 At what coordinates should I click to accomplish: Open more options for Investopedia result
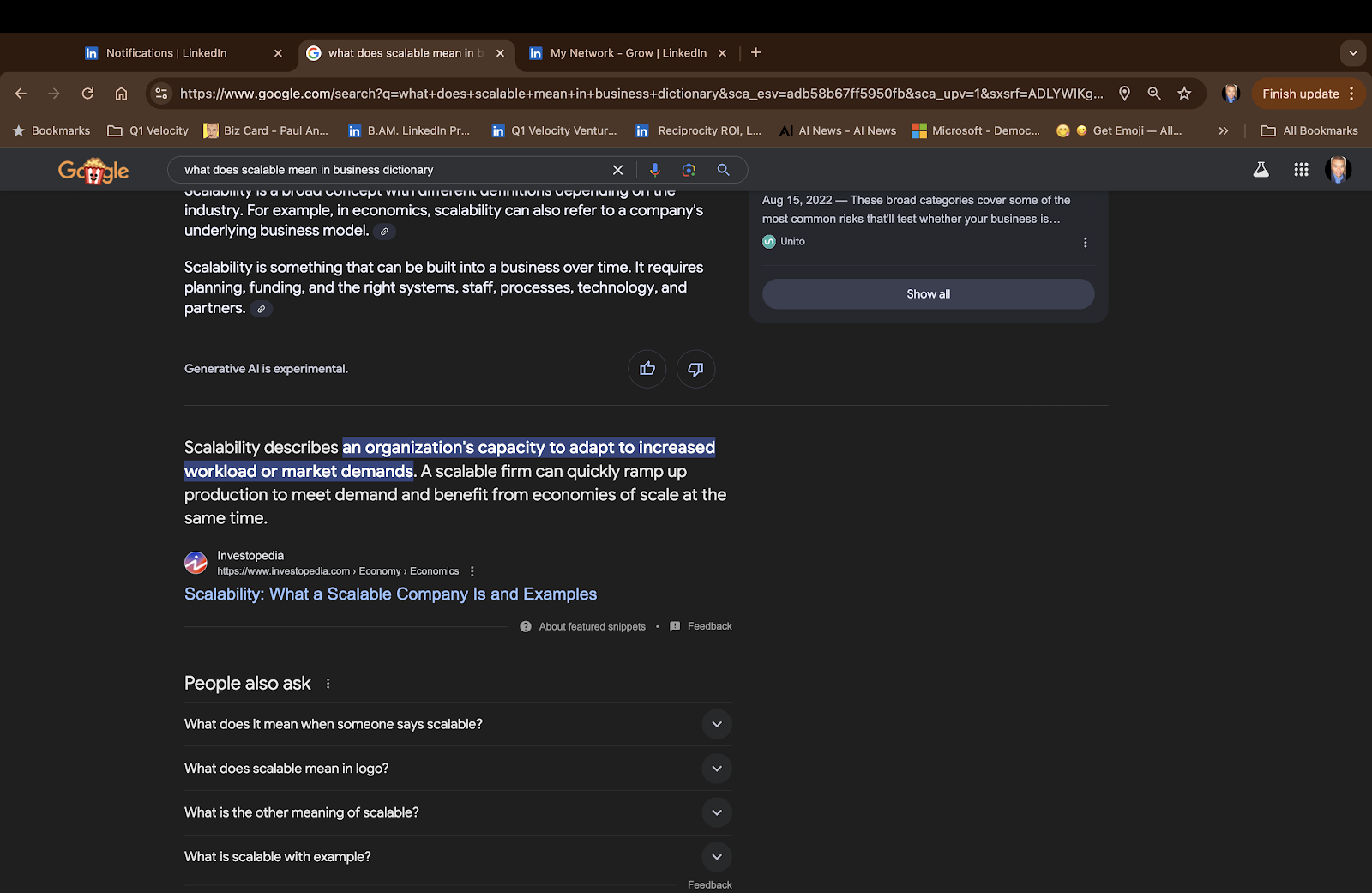pyautogui.click(x=472, y=571)
